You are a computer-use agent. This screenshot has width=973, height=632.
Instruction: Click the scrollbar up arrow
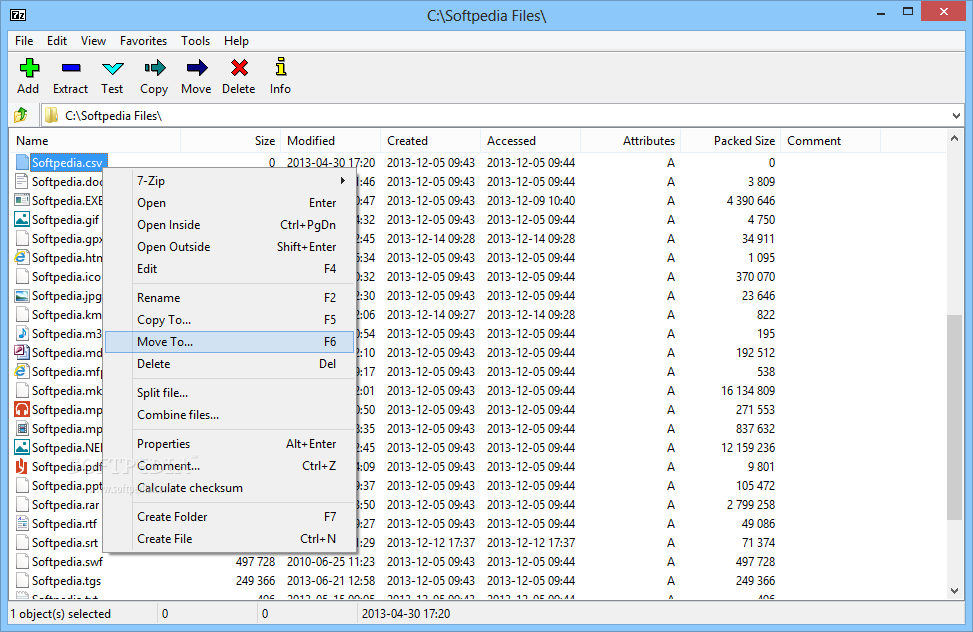954,138
